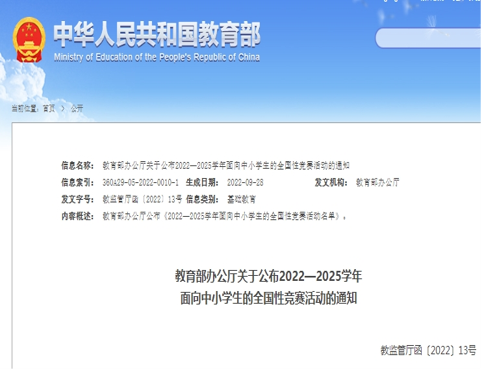The image size is (481, 369).
Task: Click the 发文机构 label
Action: click(x=331, y=182)
